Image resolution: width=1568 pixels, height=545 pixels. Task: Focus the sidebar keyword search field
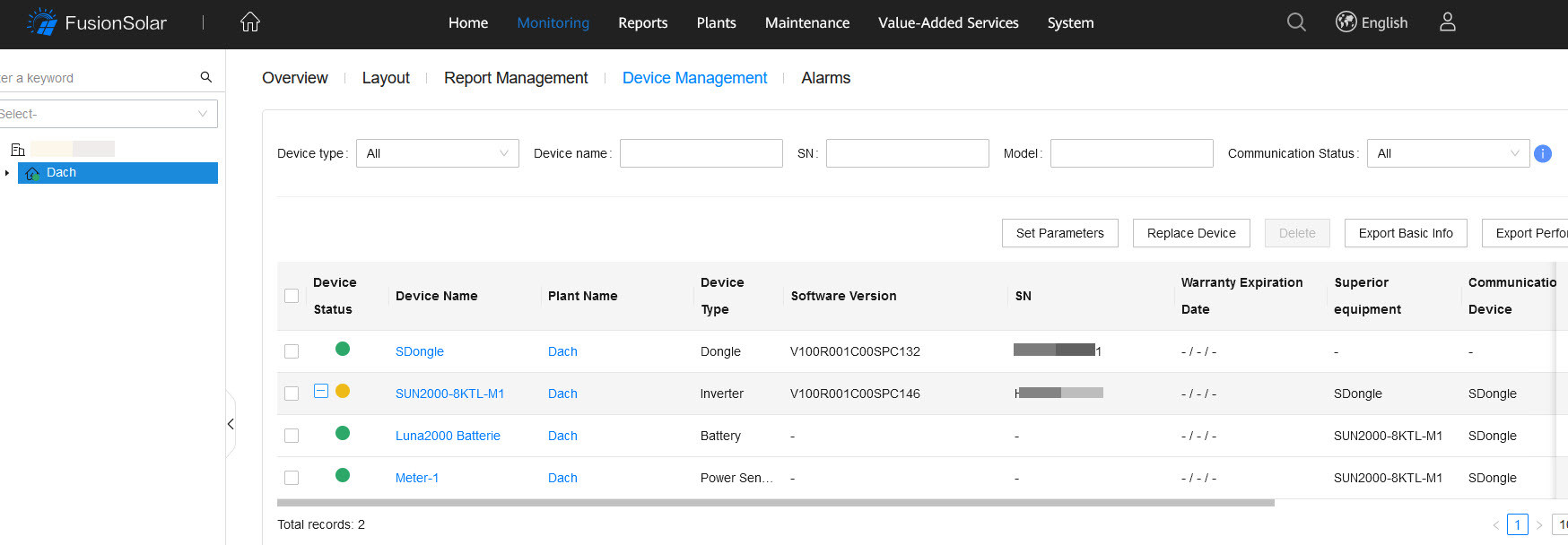pos(97,78)
